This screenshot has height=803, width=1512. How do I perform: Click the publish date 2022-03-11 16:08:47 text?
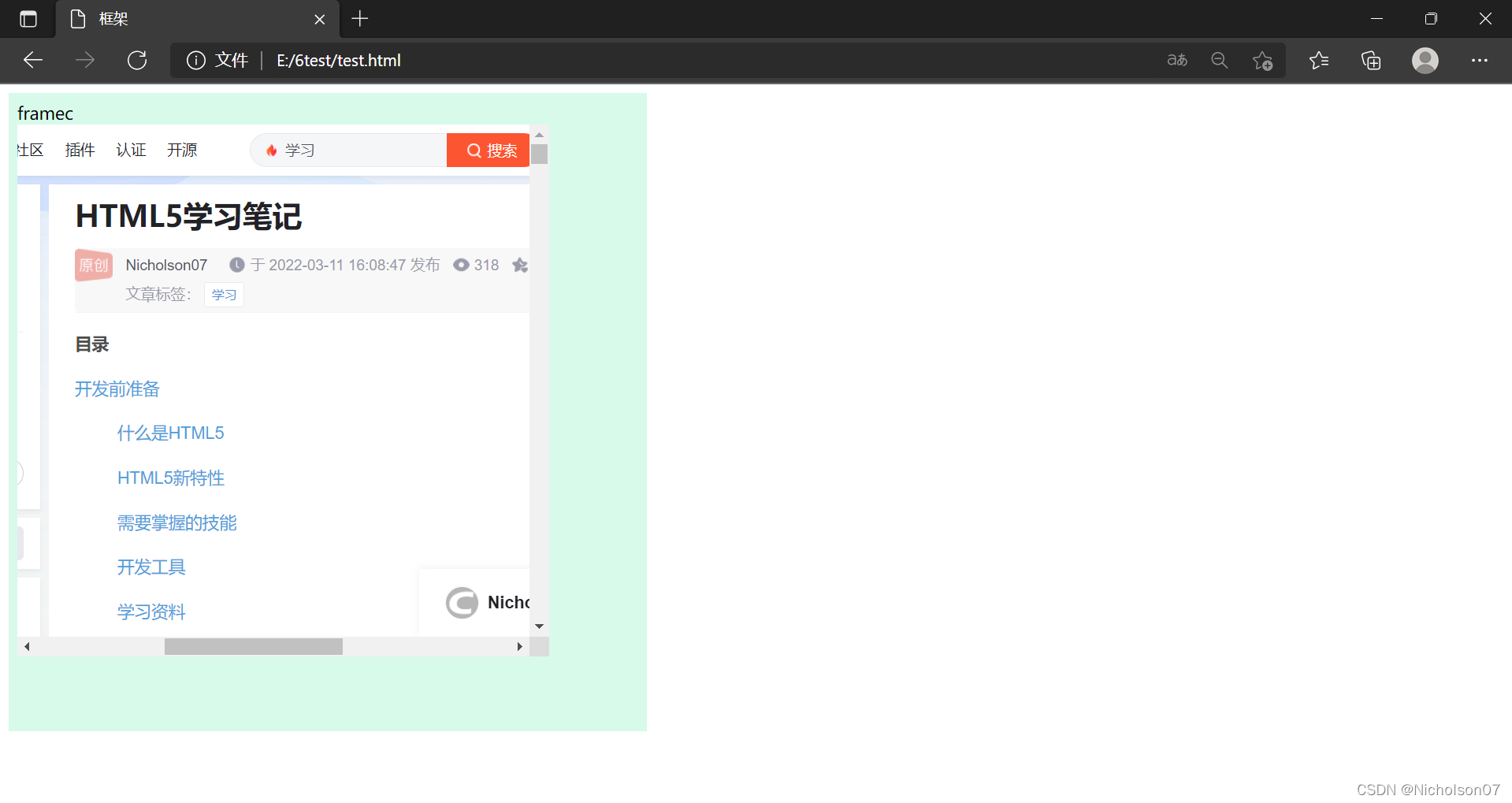pyautogui.click(x=337, y=265)
